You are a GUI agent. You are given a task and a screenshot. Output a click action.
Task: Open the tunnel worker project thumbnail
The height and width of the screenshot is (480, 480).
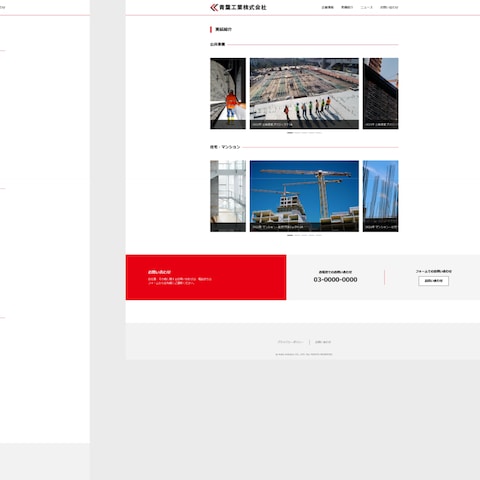click(228, 93)
